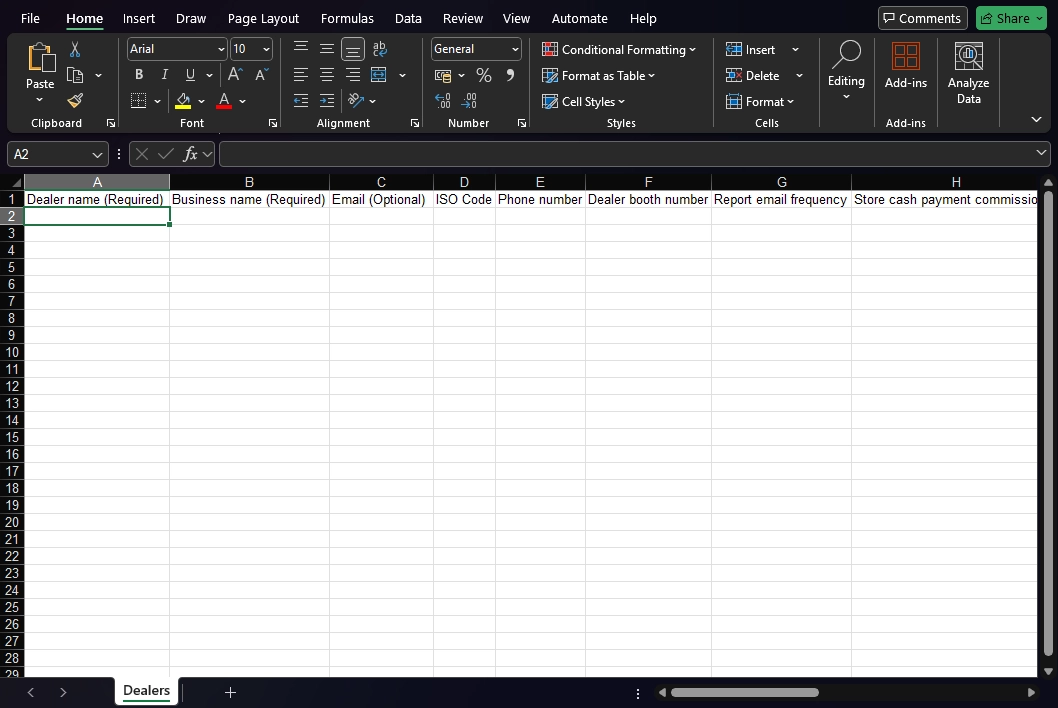Screen dimensions: 1058x708
Task: Align text left
Action: coord(301,75)
